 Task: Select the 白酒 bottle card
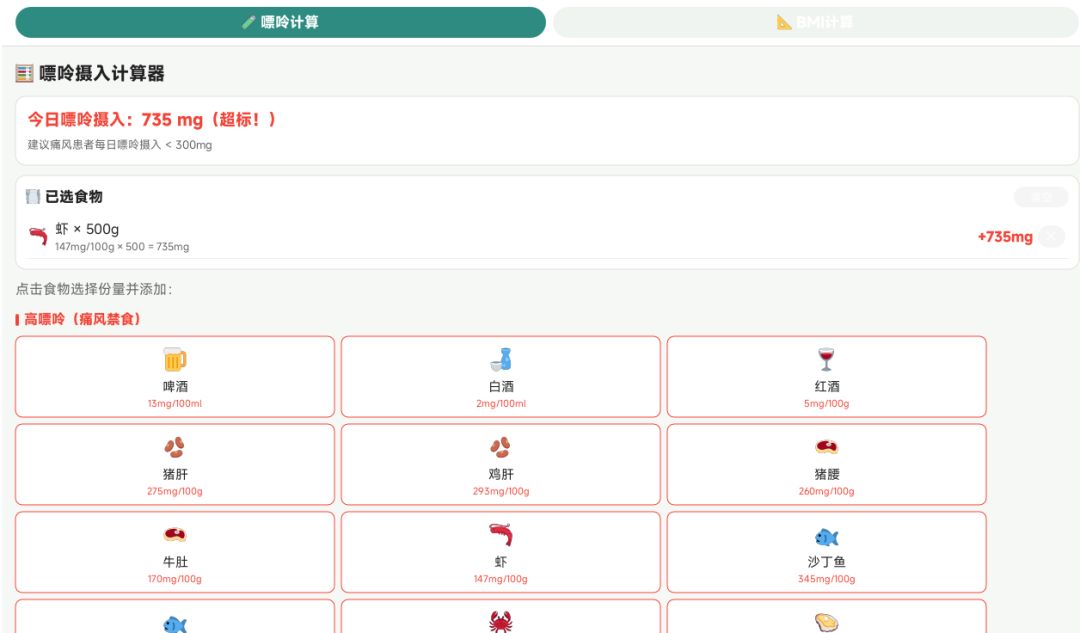click(501, 377)
